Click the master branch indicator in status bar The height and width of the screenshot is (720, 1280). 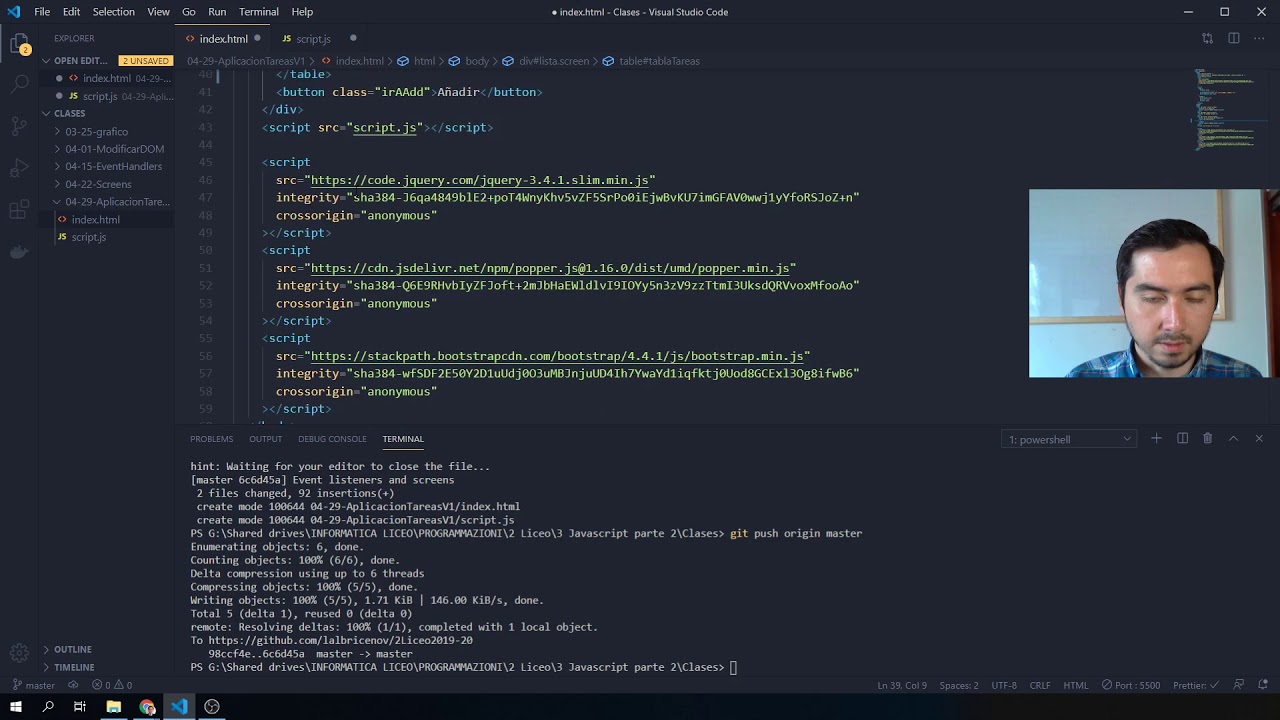pyautogui.click(x=33, y=686)
